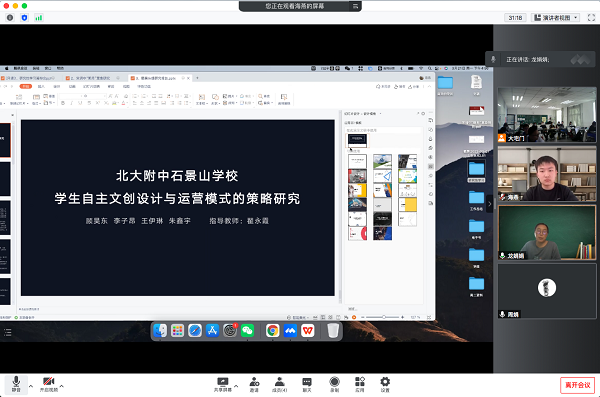The height and width of the screenshot is (397, 600).
Task: Open Launchpad in the shared dock
Action: click(178, 330)
